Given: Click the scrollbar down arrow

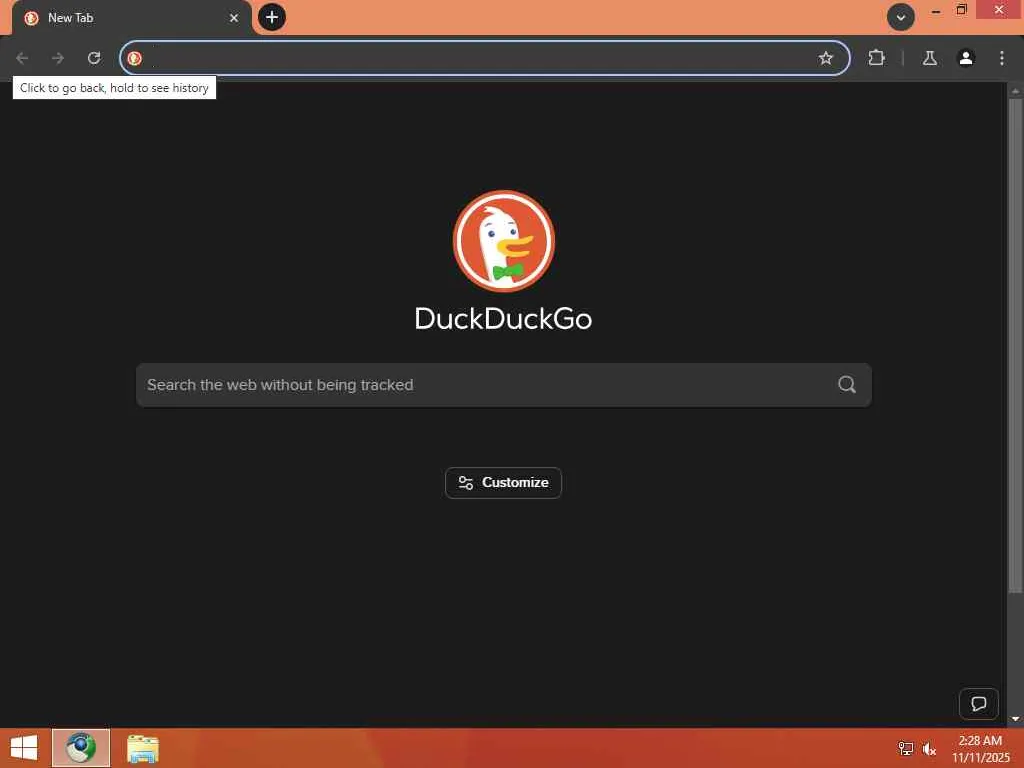Looking at the screenshot, I should coord(1015,719).
